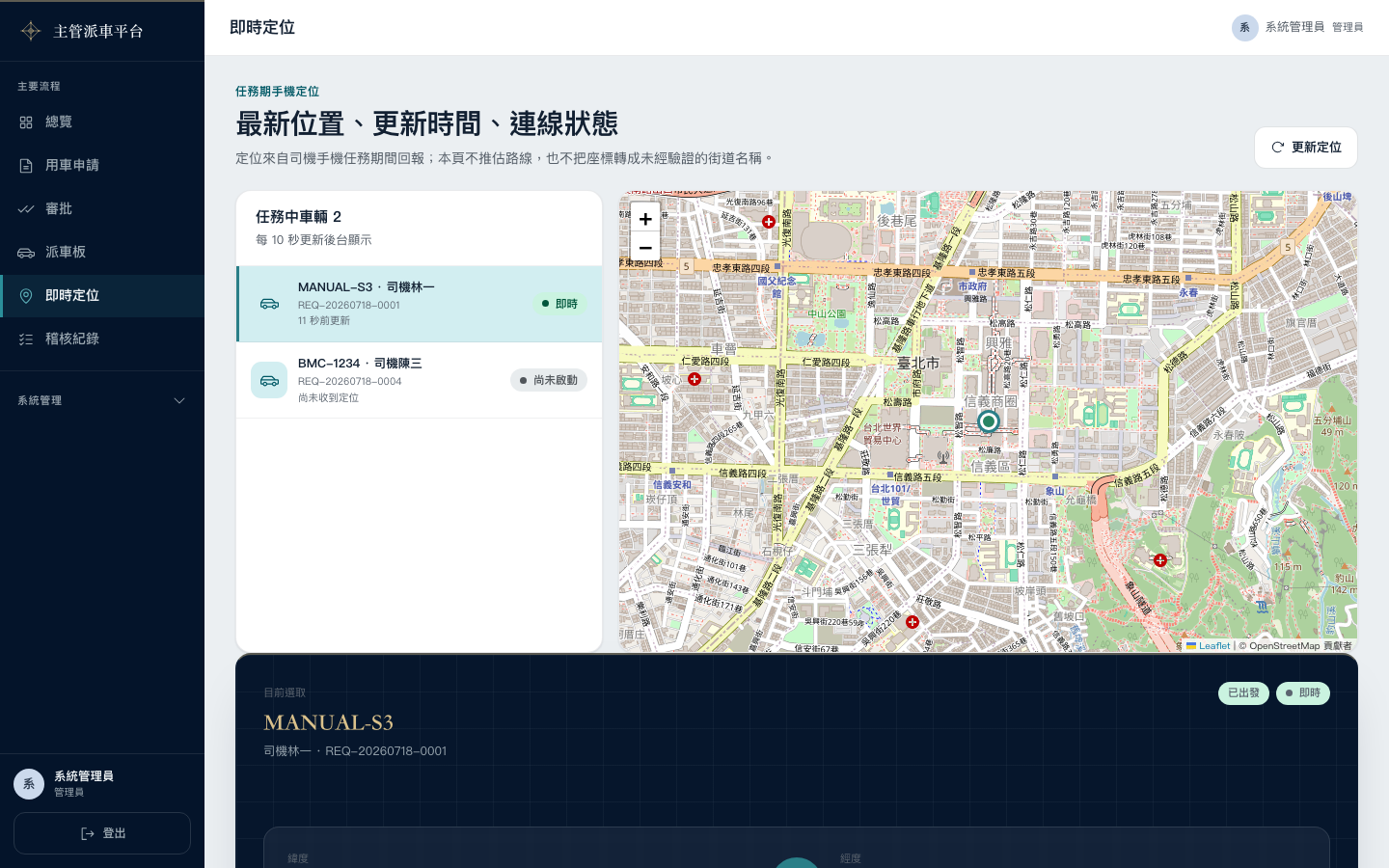This screenshot has width=1389, height=868.
Task: Select 即時定位 sidebar entry
Action: [x=102, y=296]
